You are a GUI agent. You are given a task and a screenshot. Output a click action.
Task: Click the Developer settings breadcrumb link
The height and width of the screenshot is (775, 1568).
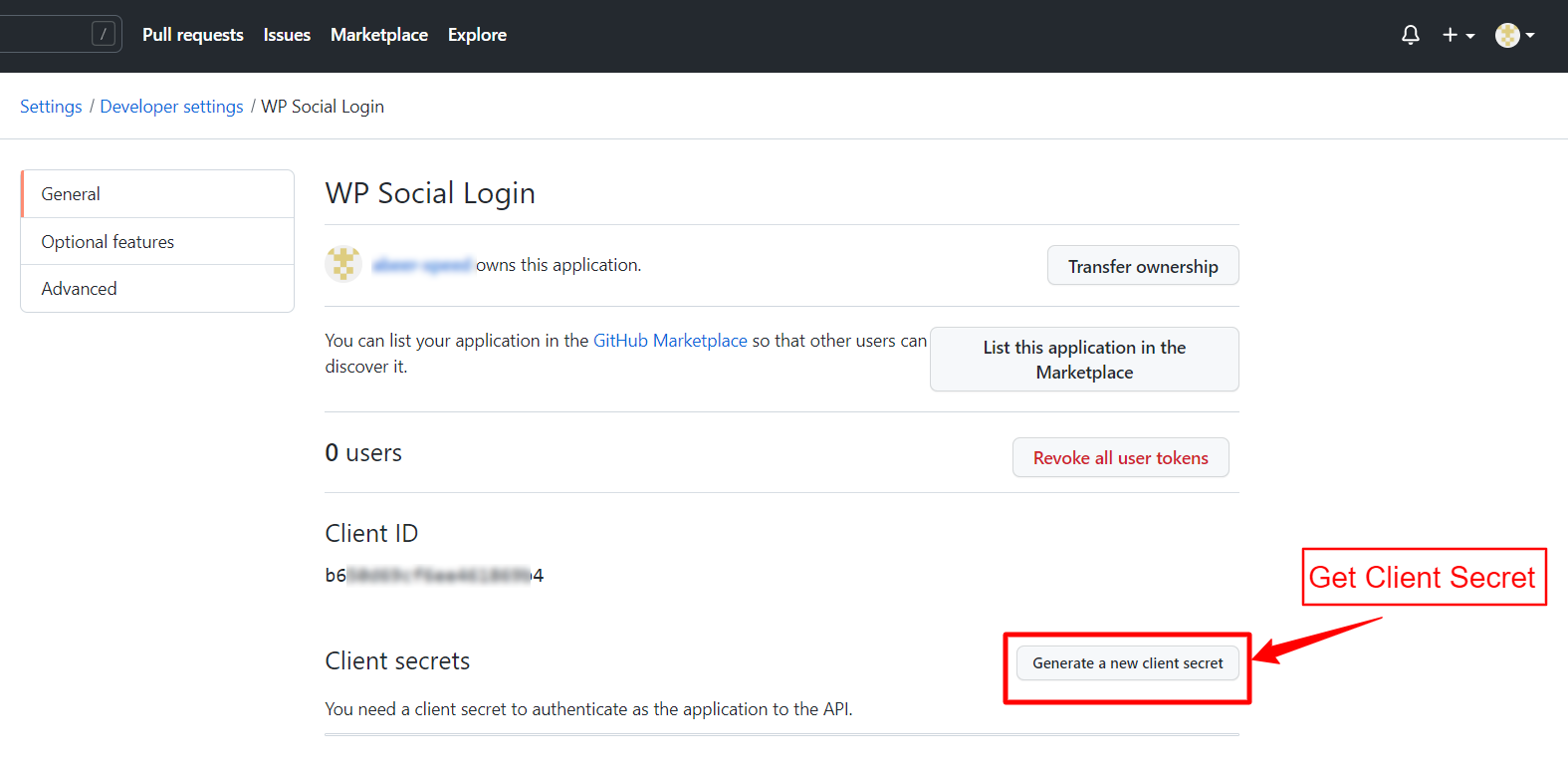pyautogui.click(x=171, y=107)
